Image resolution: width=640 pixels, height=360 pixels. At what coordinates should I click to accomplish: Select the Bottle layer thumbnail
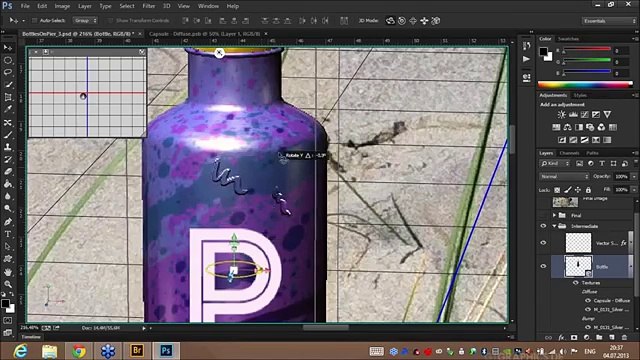(578, 266)
